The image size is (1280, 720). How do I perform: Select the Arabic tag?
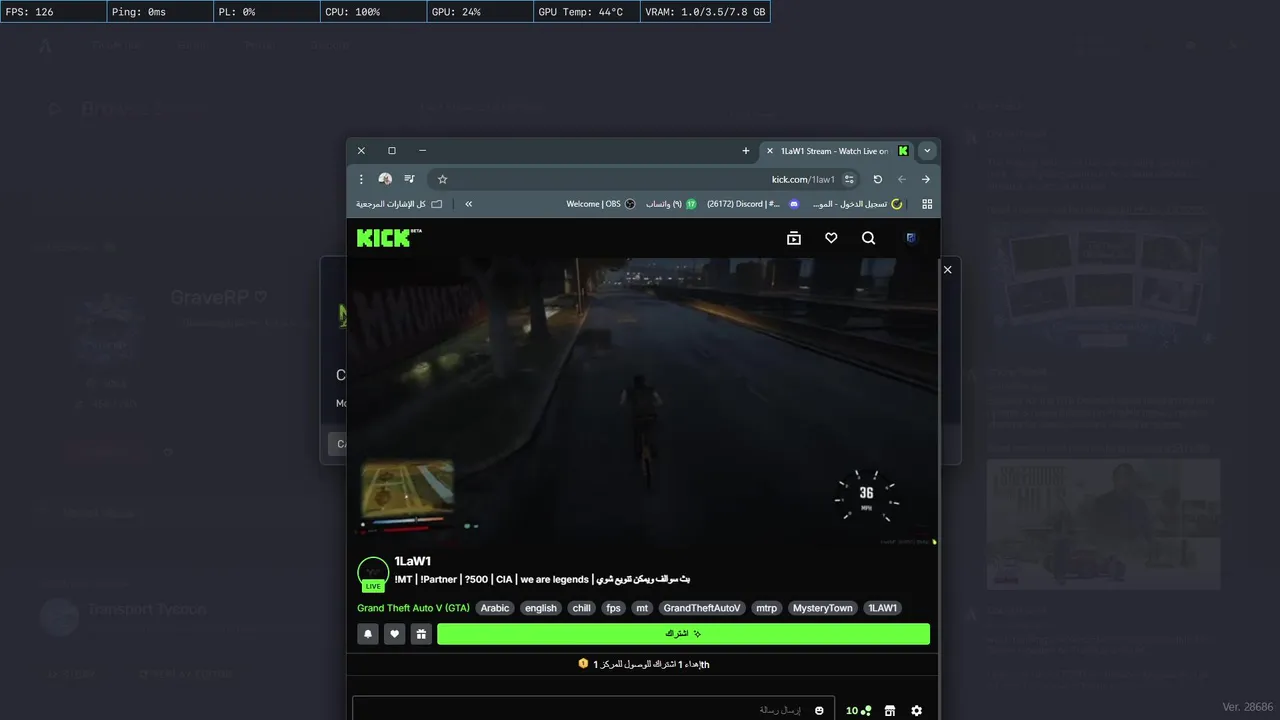(495, 608)
